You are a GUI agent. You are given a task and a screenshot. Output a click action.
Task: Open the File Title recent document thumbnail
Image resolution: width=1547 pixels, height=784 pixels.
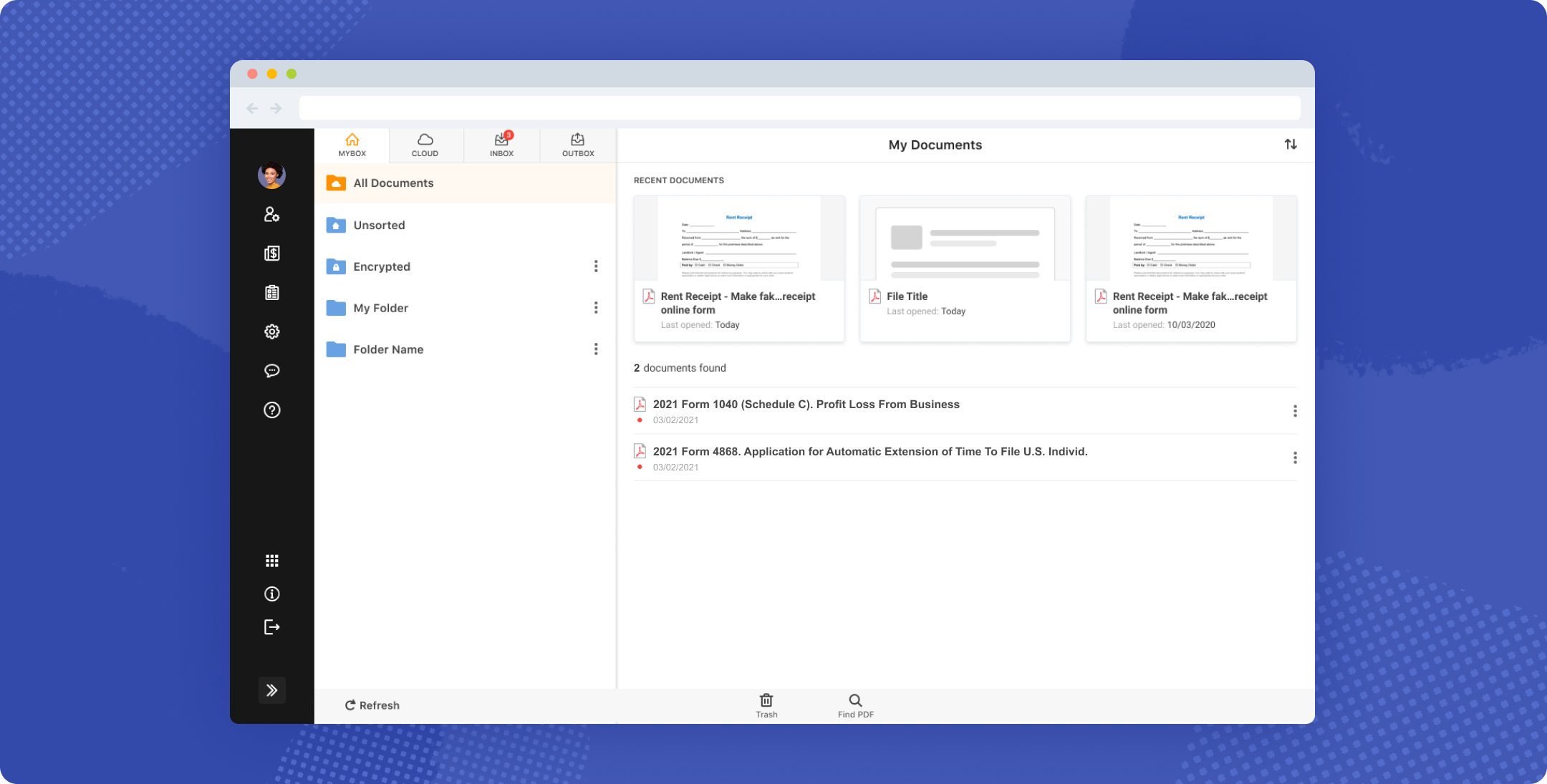(965, 240)
